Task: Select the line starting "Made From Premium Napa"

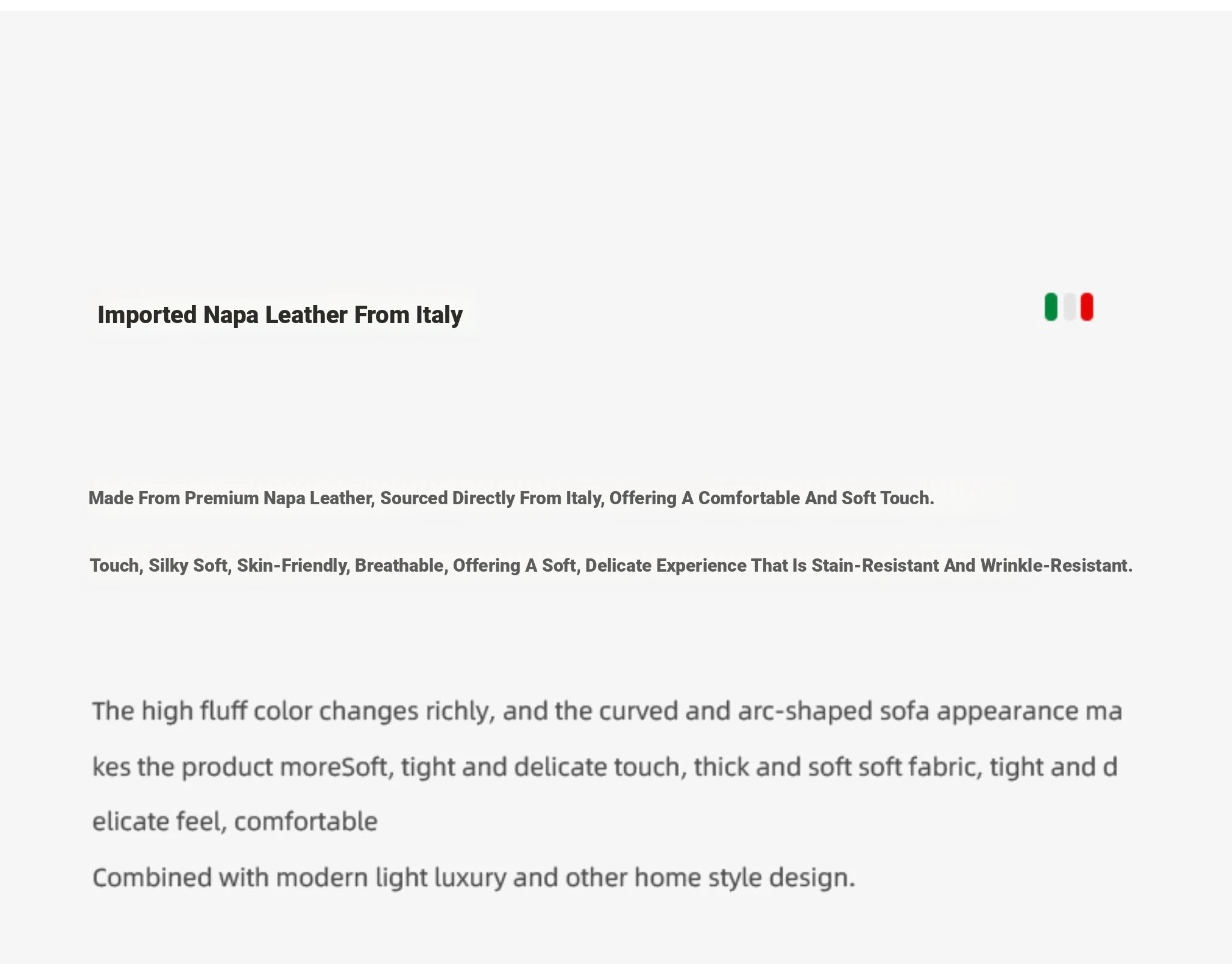Action: pyautogui.click(x=511, y=498)
